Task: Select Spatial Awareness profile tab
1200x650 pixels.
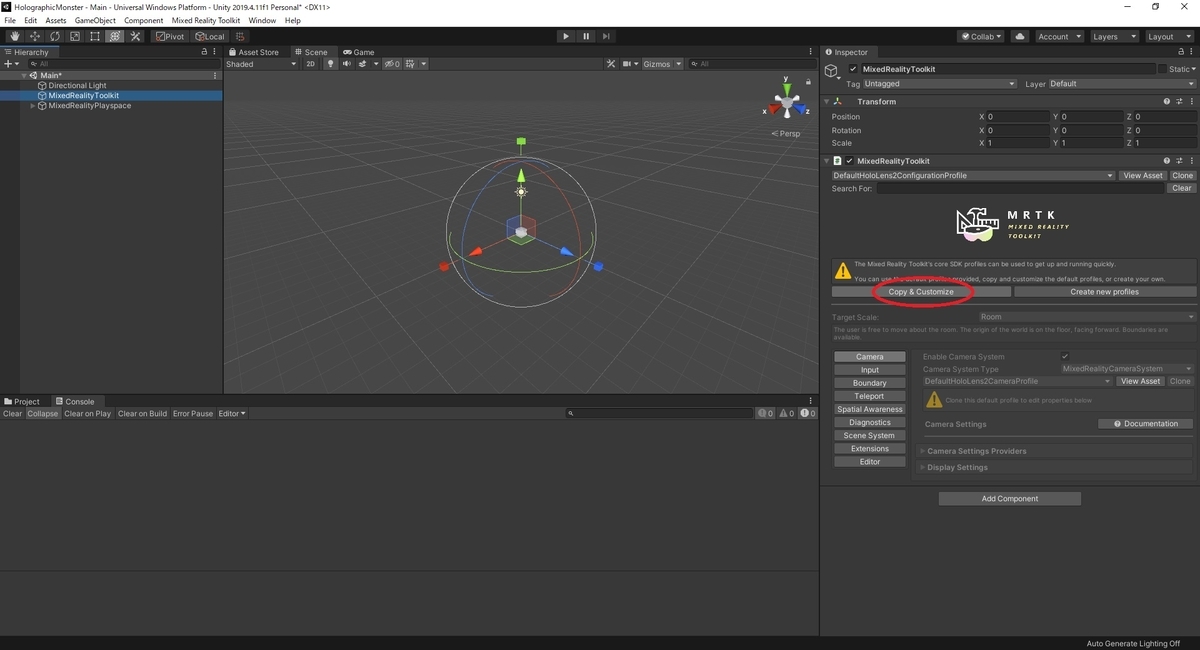Action: click(x=870, y=409)
